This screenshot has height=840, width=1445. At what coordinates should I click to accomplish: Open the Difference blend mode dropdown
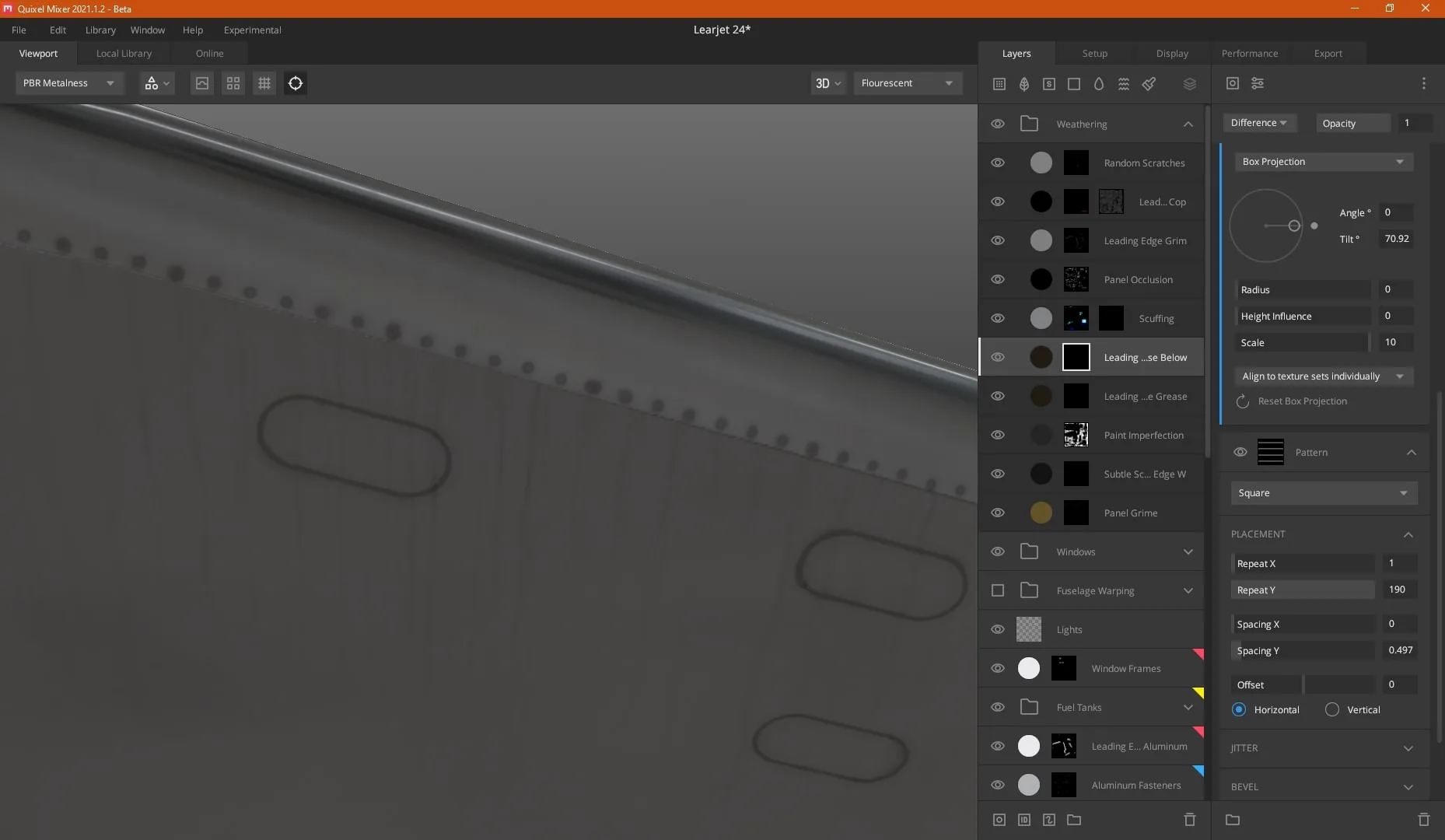(1258, 123)
